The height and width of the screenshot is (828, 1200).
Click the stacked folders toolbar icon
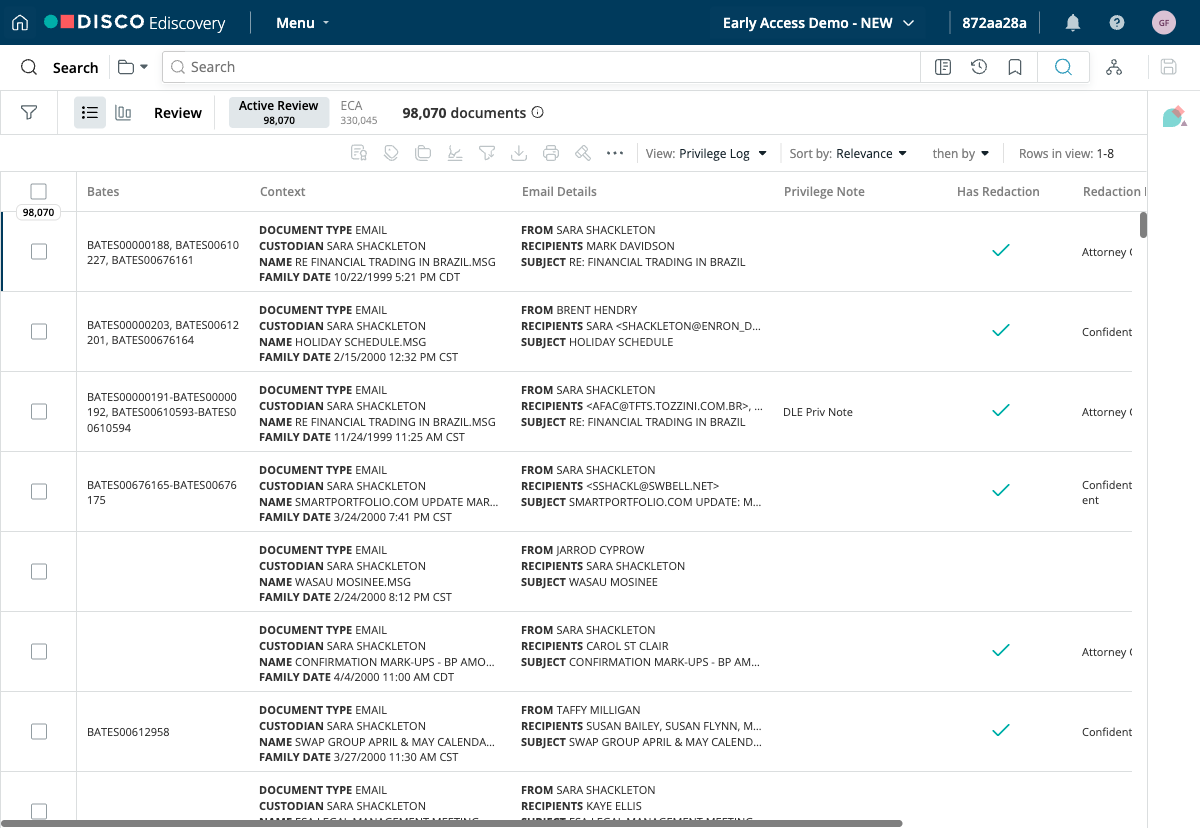click(x=423, y=153)
